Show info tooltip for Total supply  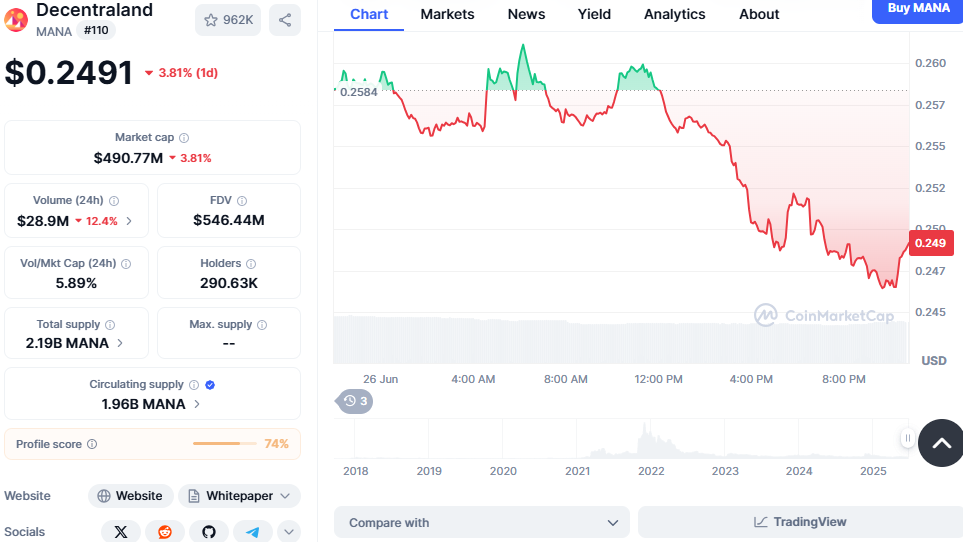click(110, 325)
